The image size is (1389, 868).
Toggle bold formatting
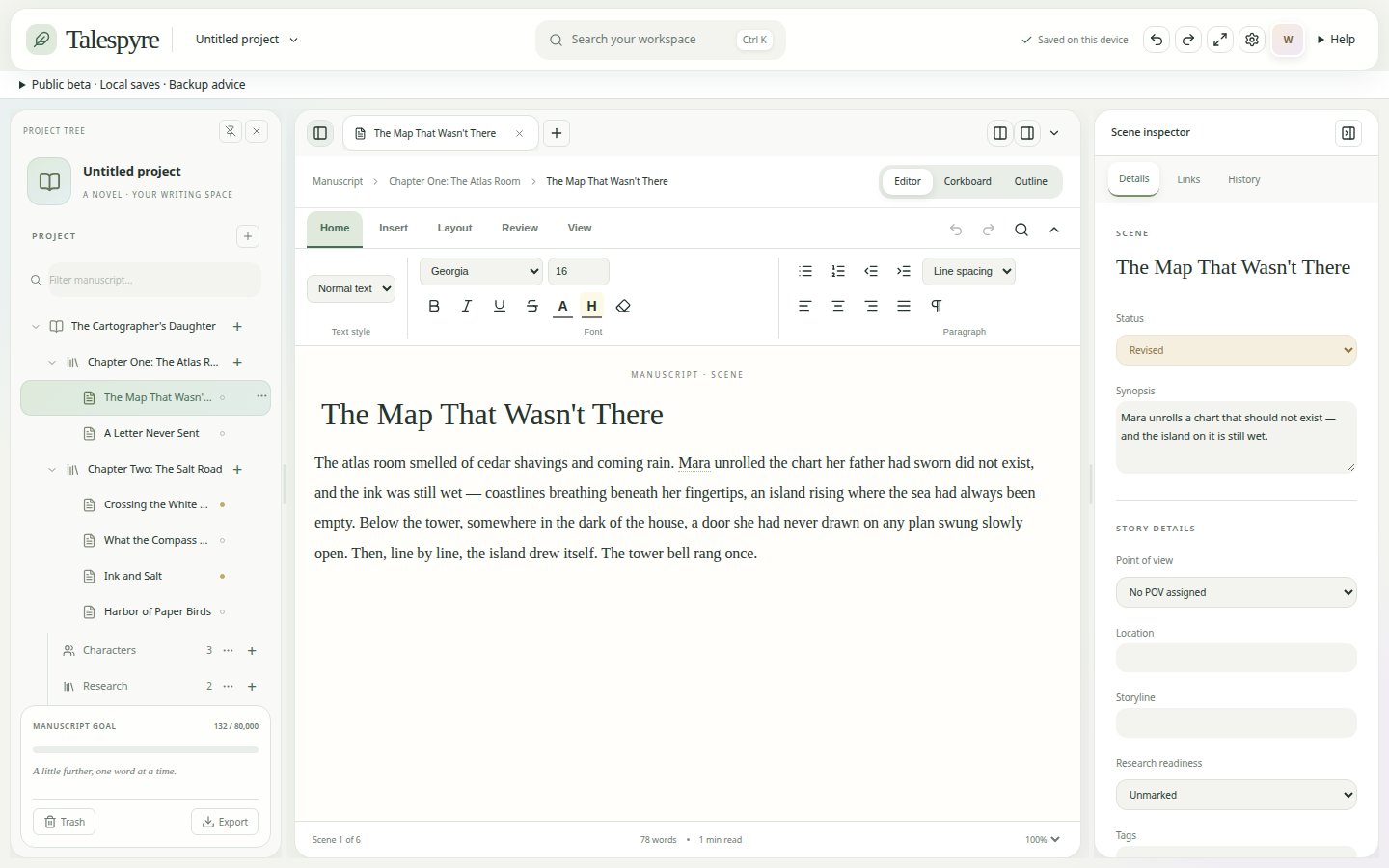(434, 306)
